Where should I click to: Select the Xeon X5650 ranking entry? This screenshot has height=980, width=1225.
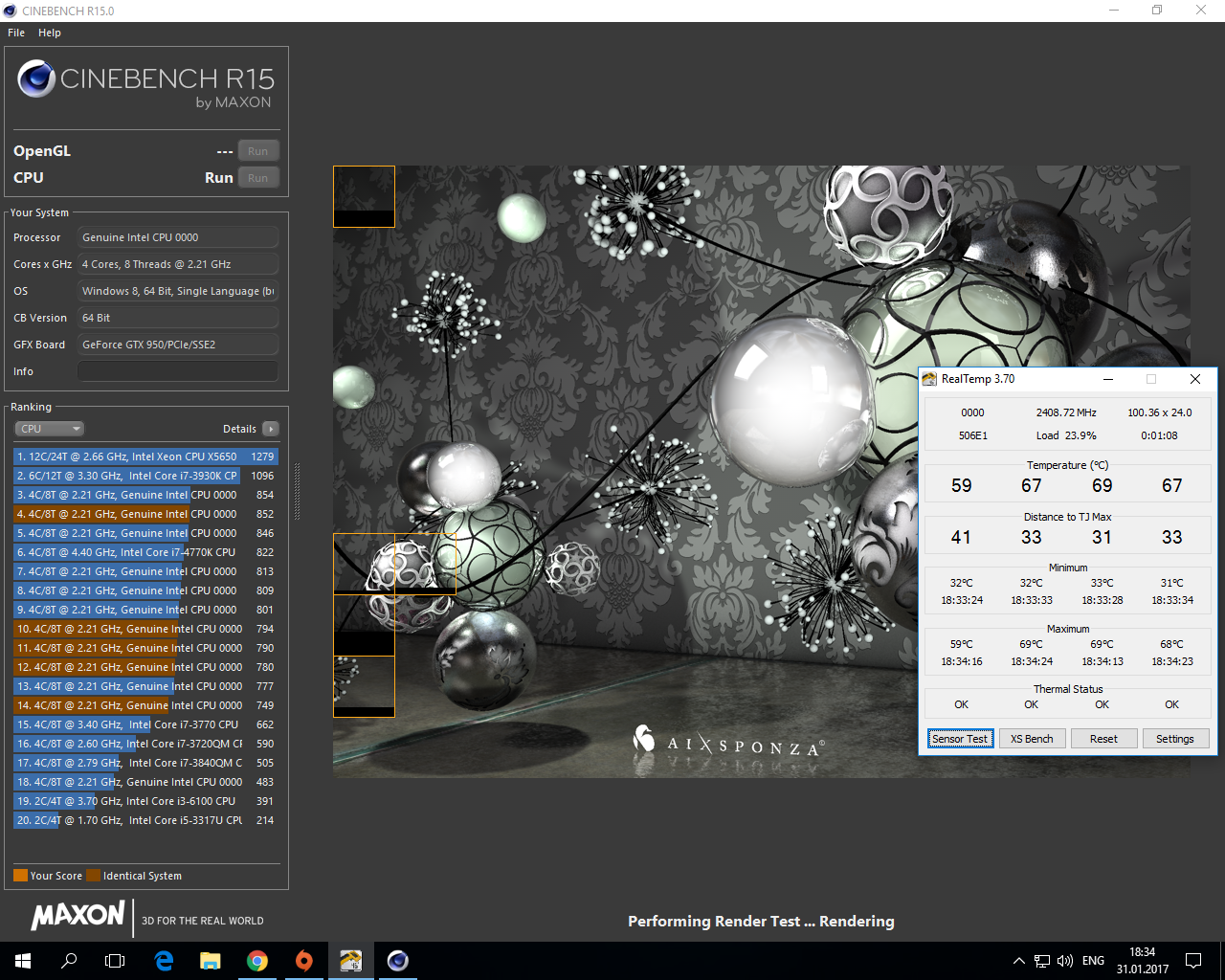[x=145, y=457]
